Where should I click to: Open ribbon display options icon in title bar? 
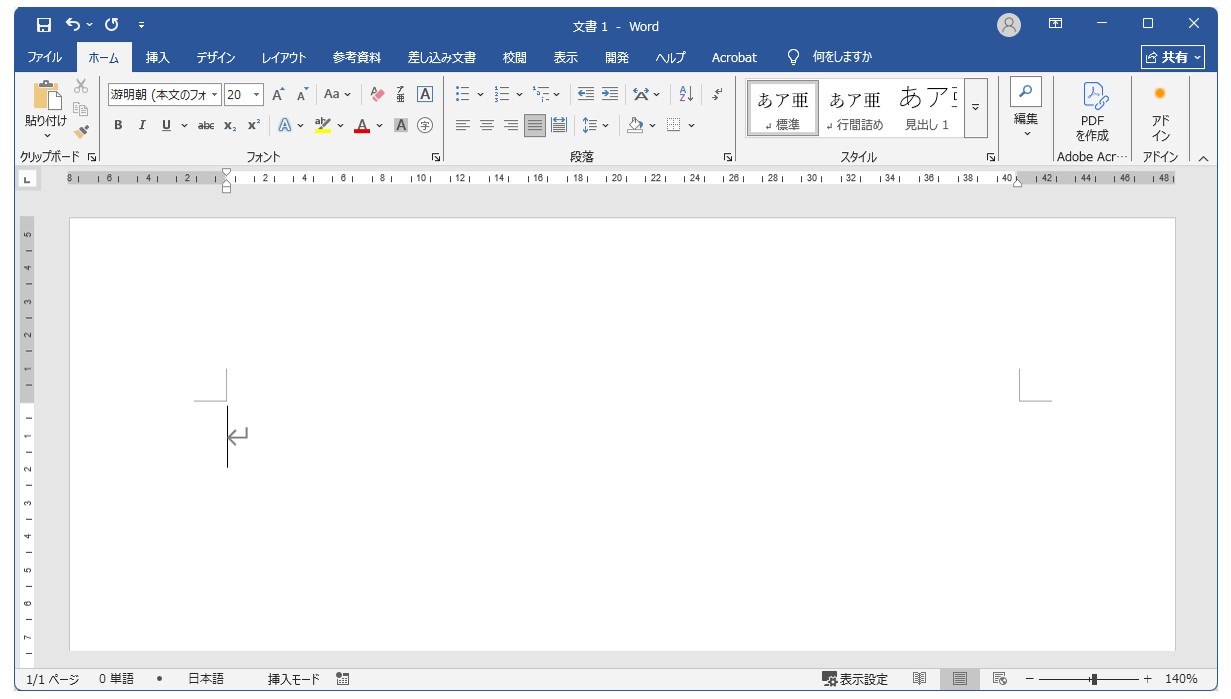click(x=1055, y=24)
